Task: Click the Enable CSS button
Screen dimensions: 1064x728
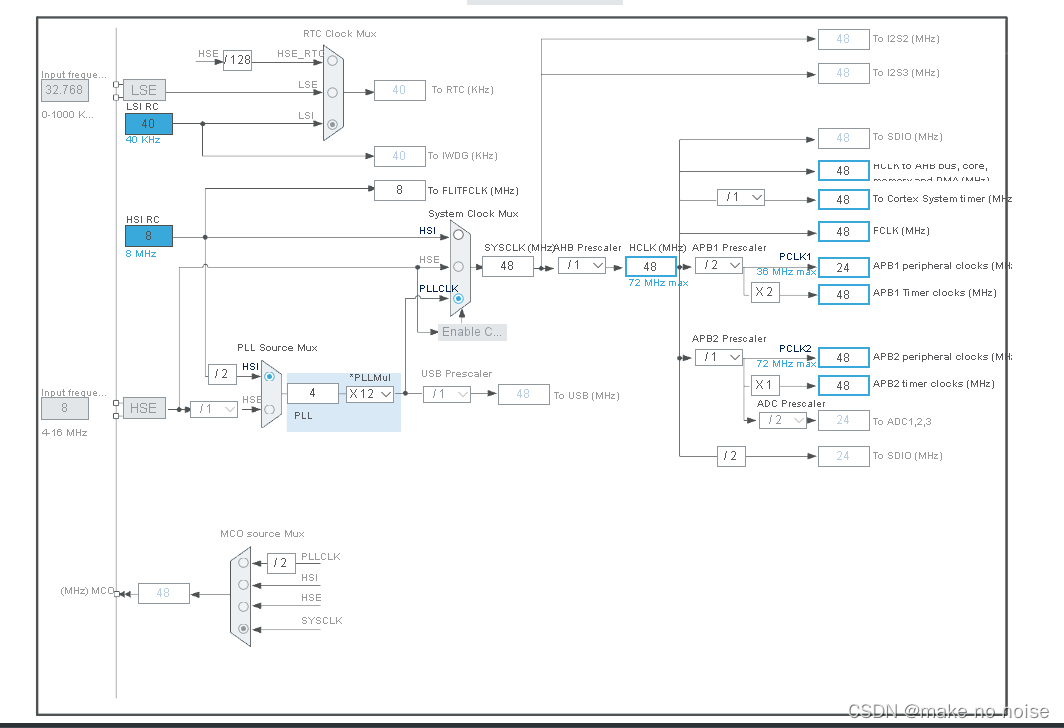Action: tap(472, 332)
